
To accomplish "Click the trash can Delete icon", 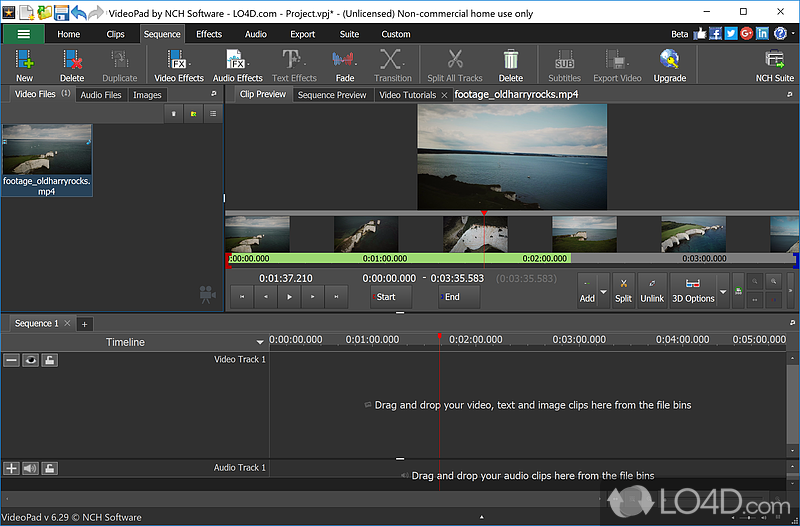I will 511,65.
